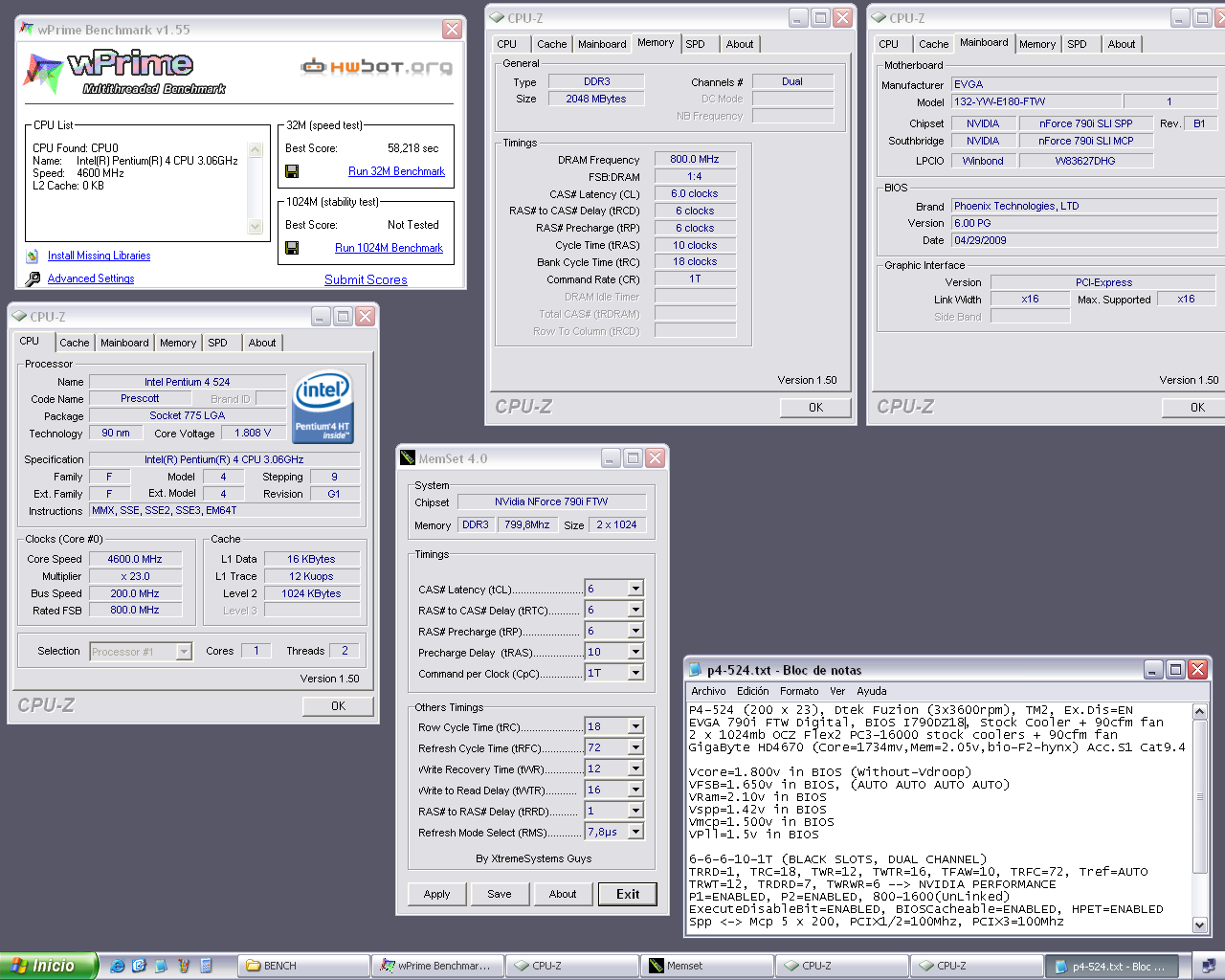Click the icon beside Install Missing Libraries

[33, 256]
